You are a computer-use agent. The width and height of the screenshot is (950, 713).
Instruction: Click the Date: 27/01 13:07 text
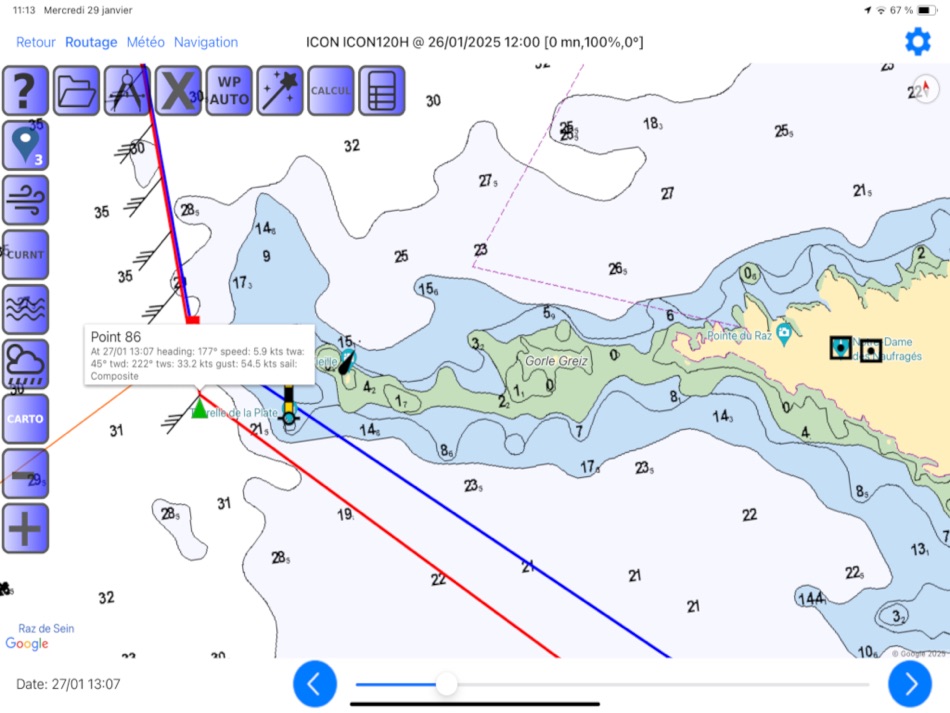68,684
